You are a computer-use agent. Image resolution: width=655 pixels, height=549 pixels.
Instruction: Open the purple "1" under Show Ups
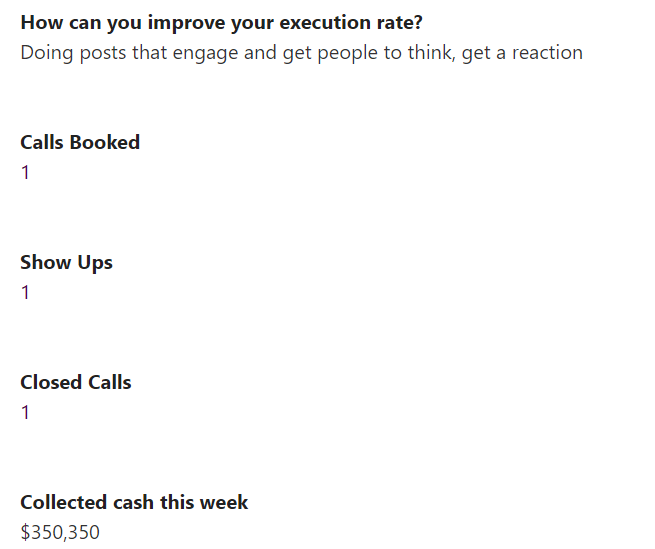[x=26, y=293]
